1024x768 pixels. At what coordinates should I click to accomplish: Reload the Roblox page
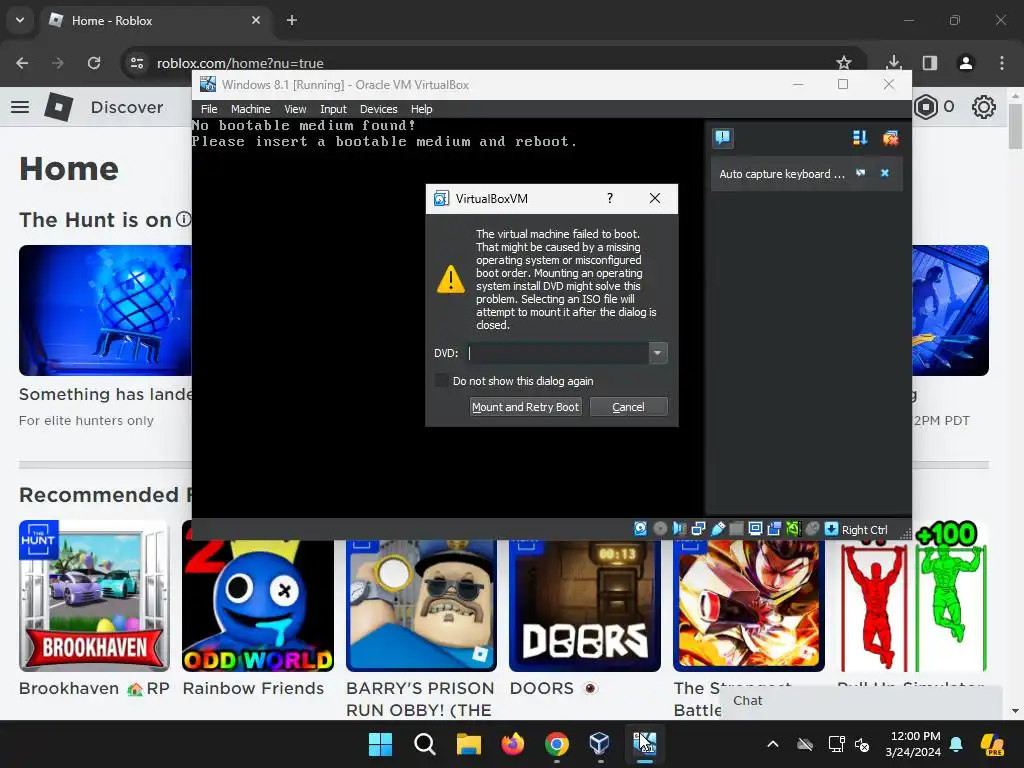(x=94, y=63)
